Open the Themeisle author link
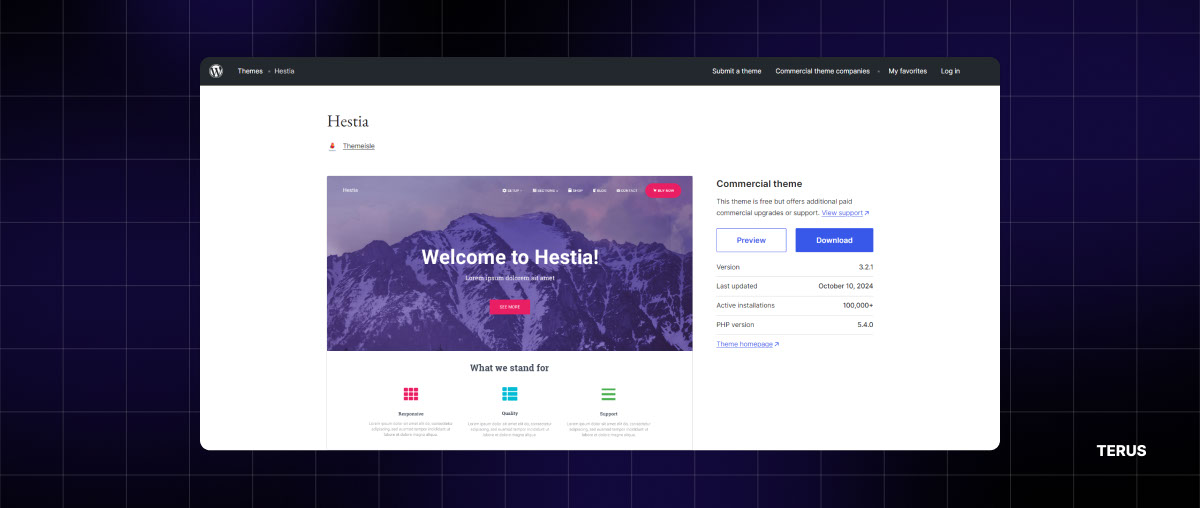 click(359, 146)
